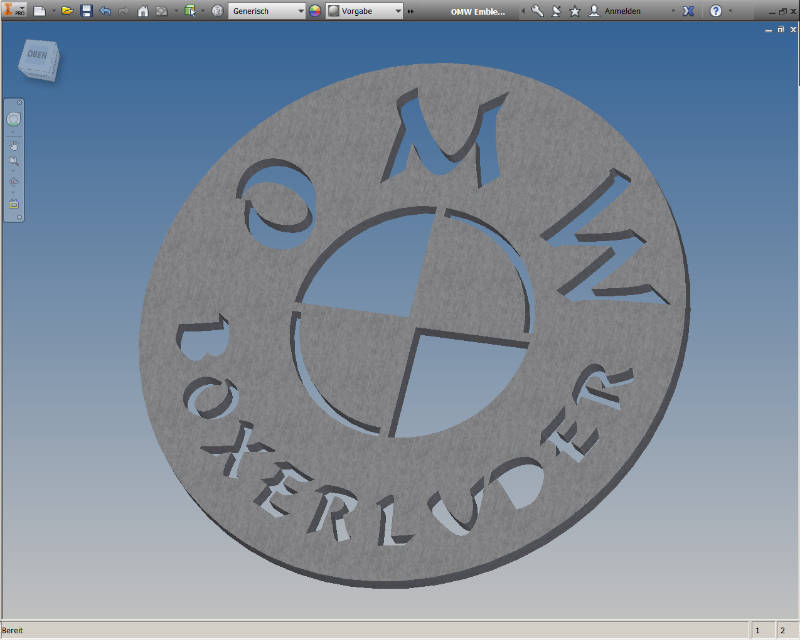This screenshot has height=640, width=800.
Task: Click the OMW Emble... document title
Action: tap(478, 12)
